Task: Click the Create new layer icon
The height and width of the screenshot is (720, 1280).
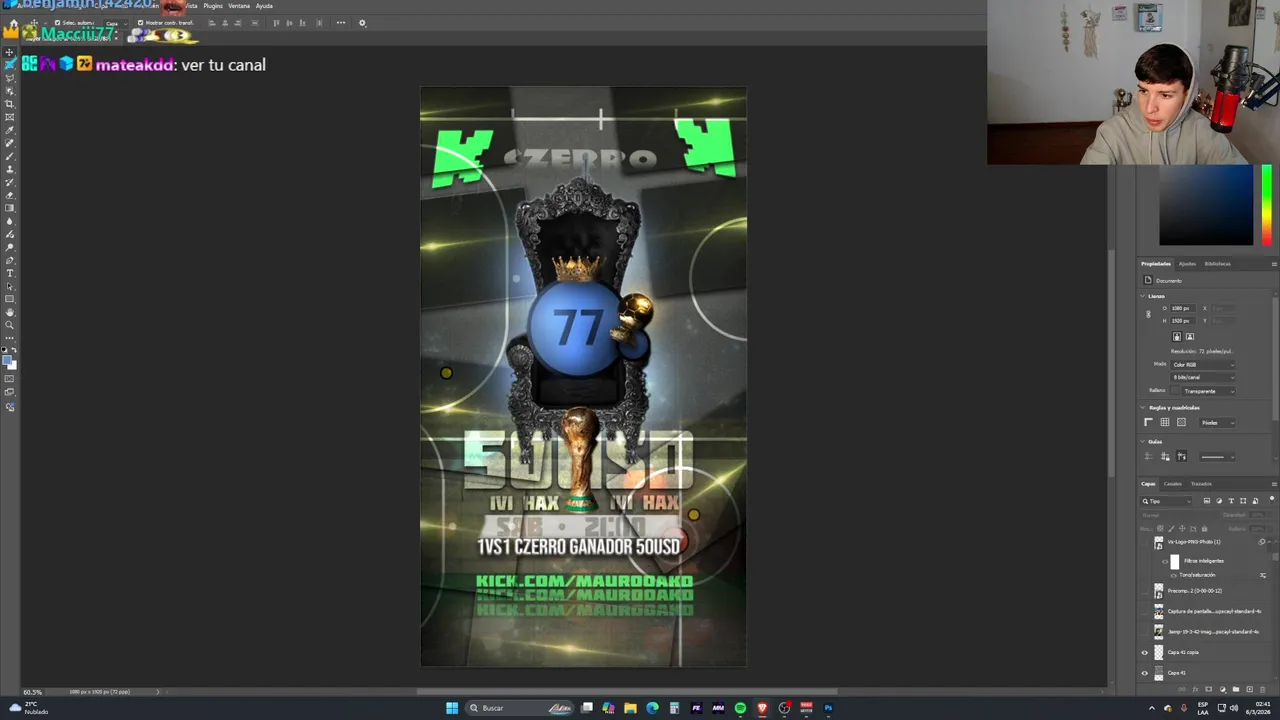Action: pyautogui.click(x=1248, y=689)
